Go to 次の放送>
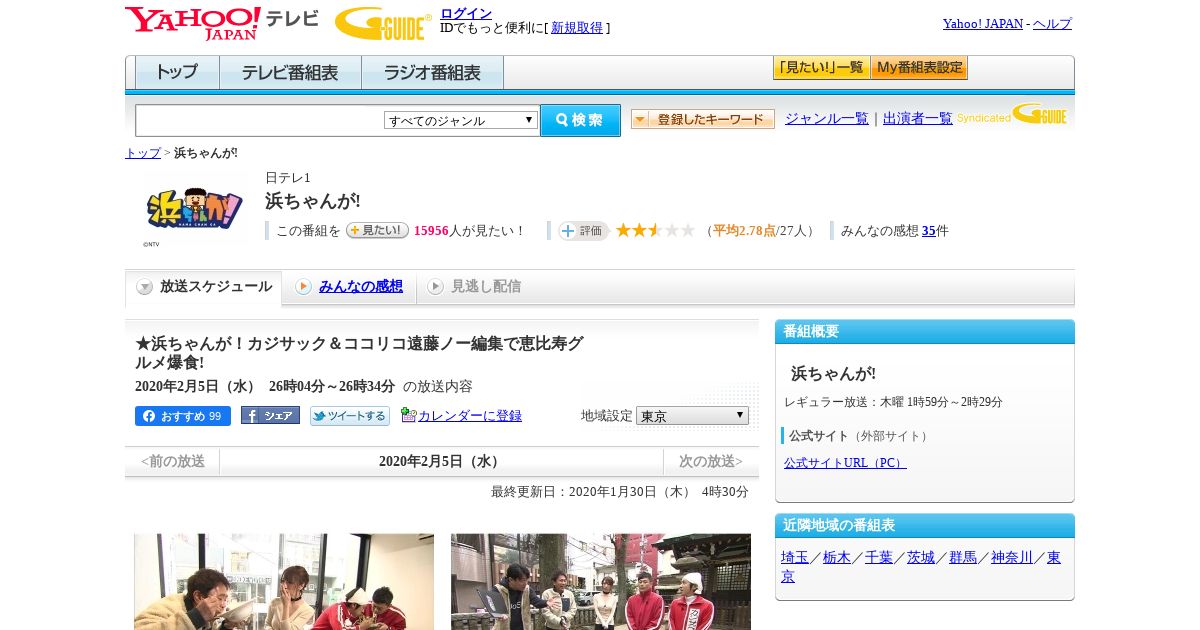 (x=711, y=462)
